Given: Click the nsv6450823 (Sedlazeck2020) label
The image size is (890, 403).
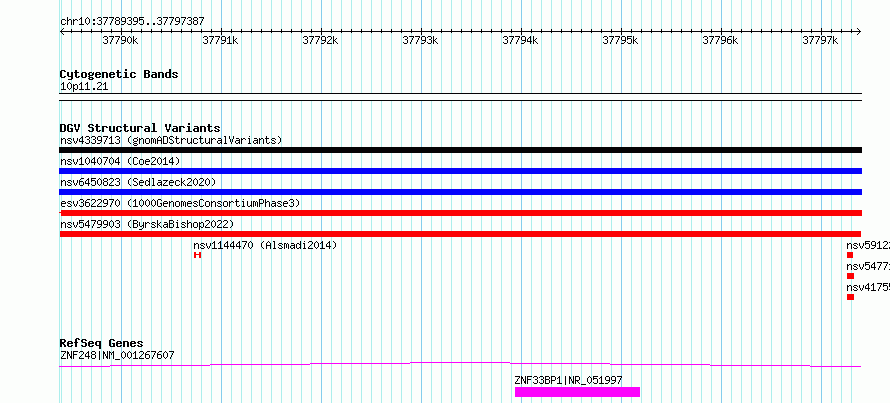Looking at the screenshot, I should point(138,182).
